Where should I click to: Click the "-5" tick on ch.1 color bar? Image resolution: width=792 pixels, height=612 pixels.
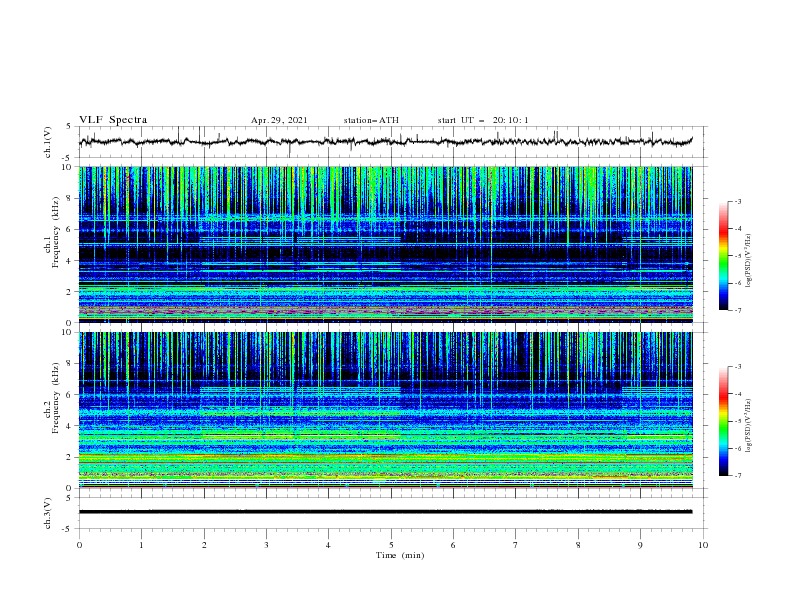pos(737,256)
